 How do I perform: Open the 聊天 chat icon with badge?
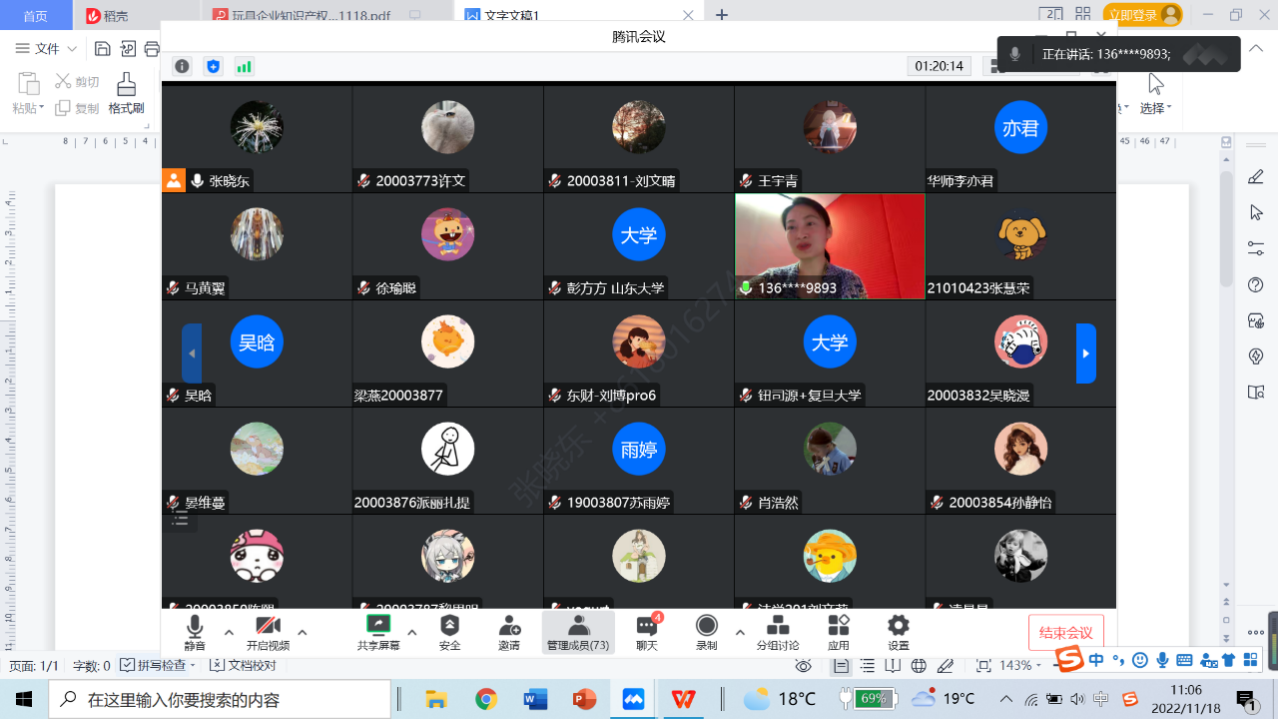(x=647, y=627)
